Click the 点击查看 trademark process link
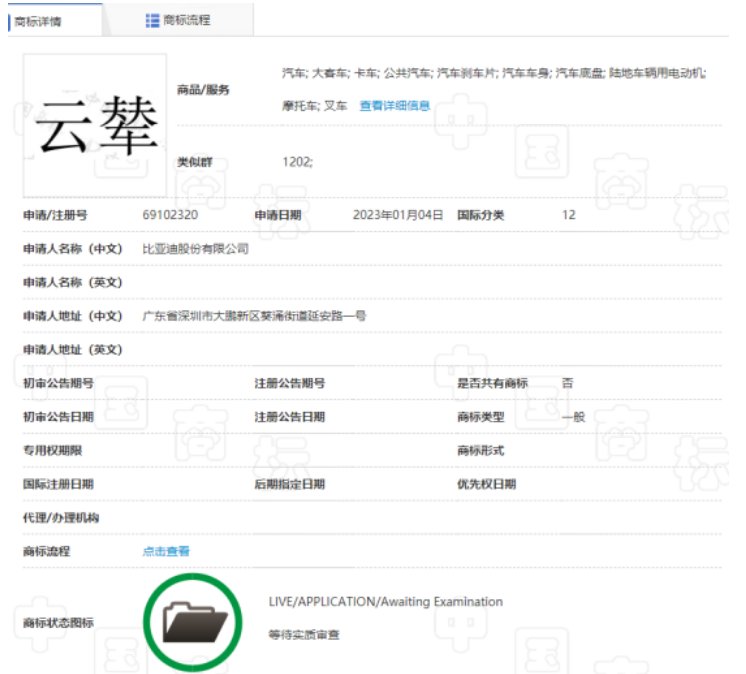 tap(166, 551)
